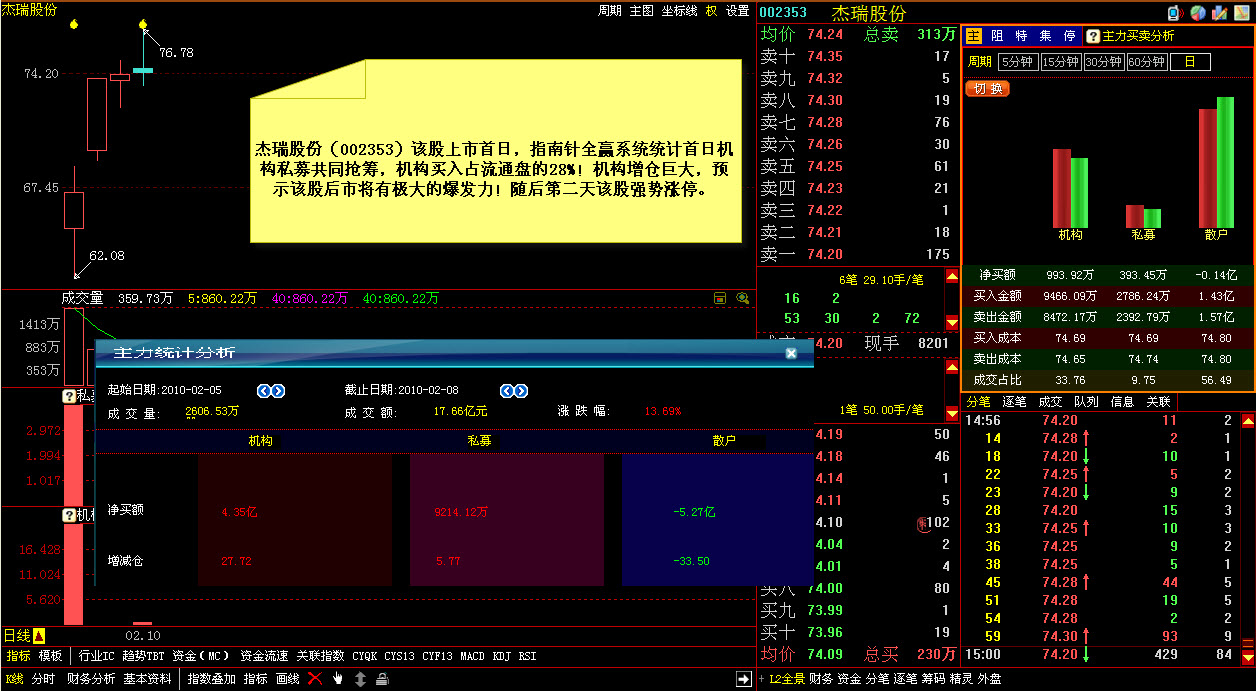
Task: Step the 截止日期 back
Action: [508, 391]
